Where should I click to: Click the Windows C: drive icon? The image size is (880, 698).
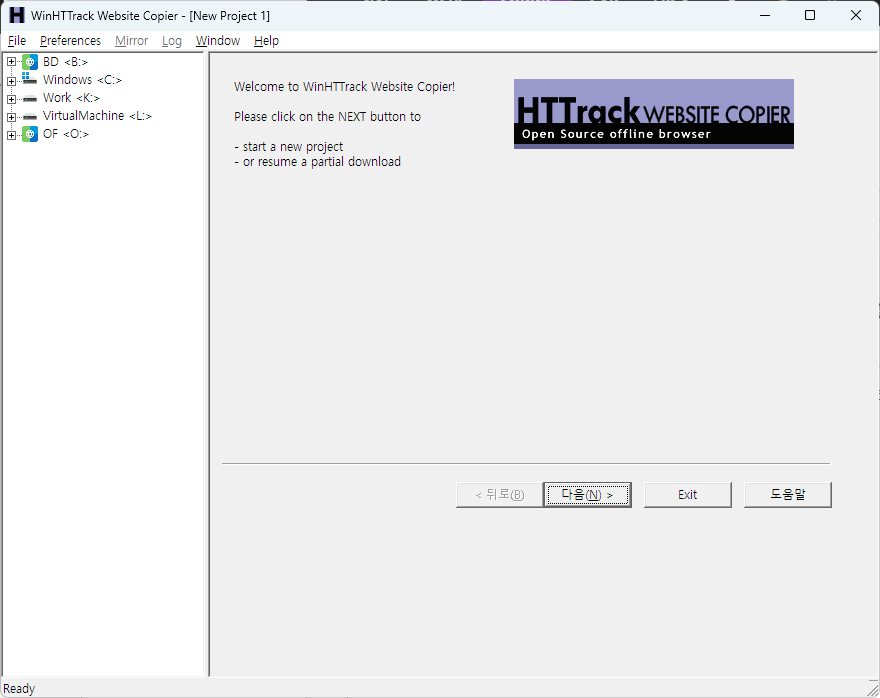tap(30, 80)
